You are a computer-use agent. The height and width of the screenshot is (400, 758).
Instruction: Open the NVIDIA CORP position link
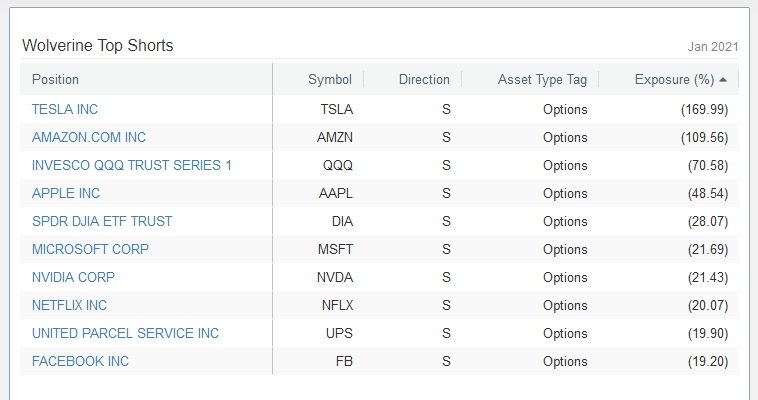pos(73,278)
